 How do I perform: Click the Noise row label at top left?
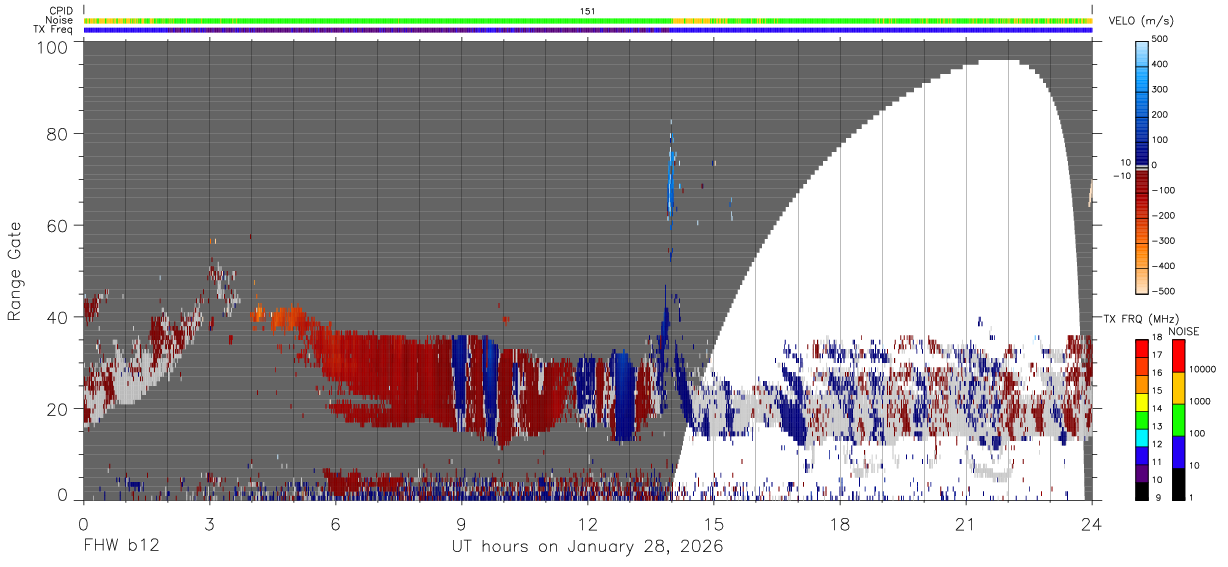(x=62, y=20)
